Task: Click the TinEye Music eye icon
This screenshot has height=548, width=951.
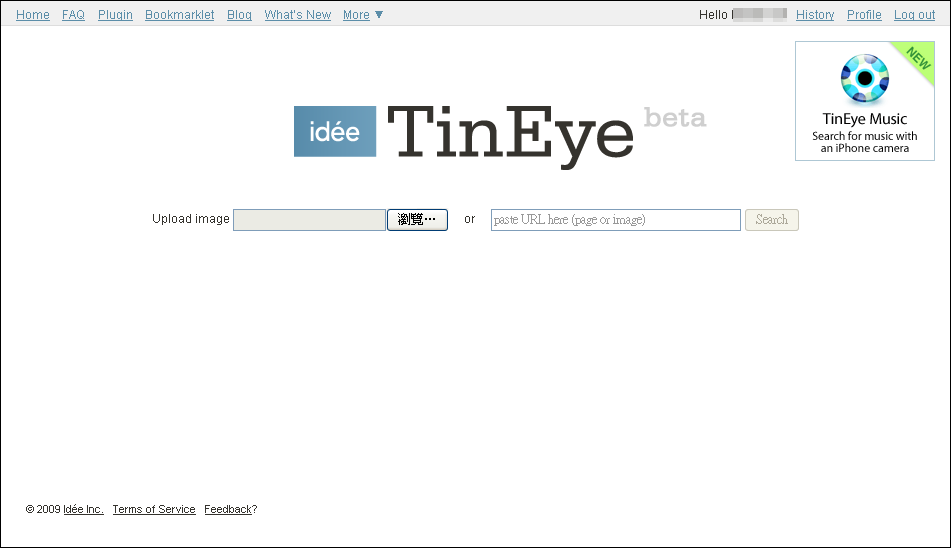Action: [x=864, y=79]
